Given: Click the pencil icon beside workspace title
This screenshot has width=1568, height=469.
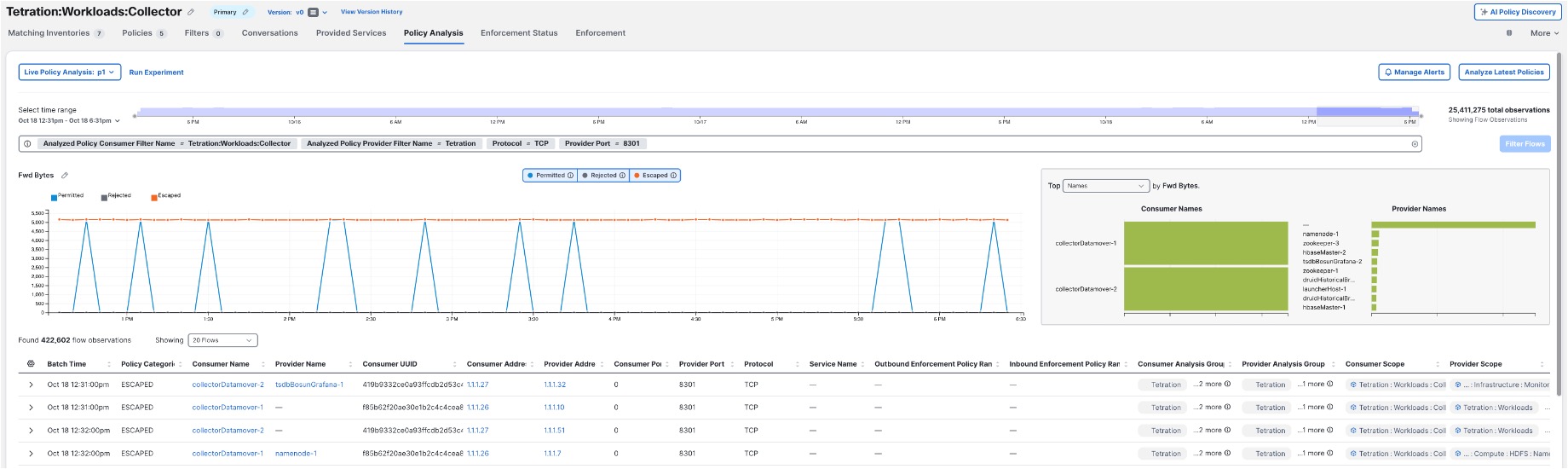Looking at the screenshot, I should coord(191,12).
